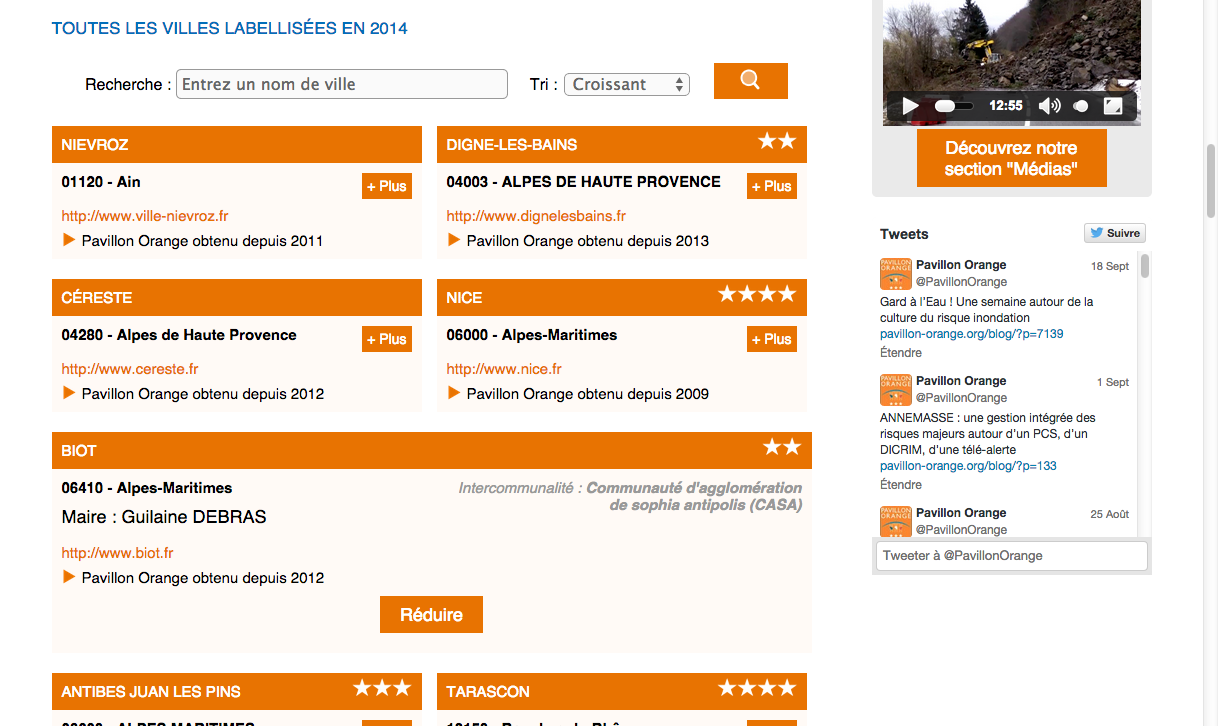Click the Tweeter à @PavillonOrange field

(1011, 555)
